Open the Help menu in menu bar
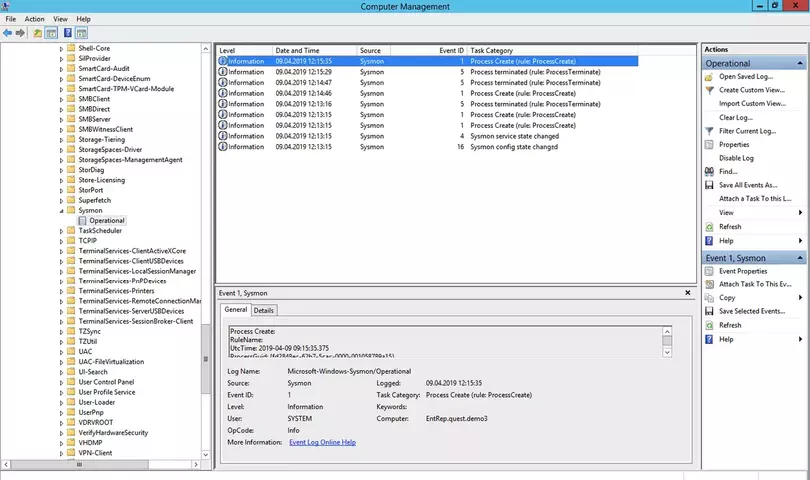Image resolution: width=810 pixels, height=480 pixels. tap(83, 19)
